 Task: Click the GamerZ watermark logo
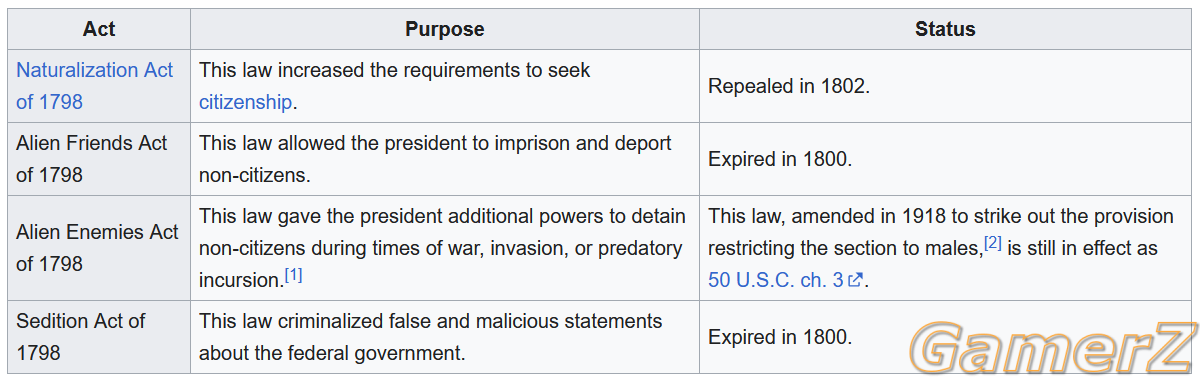[x=1053, y=348]
